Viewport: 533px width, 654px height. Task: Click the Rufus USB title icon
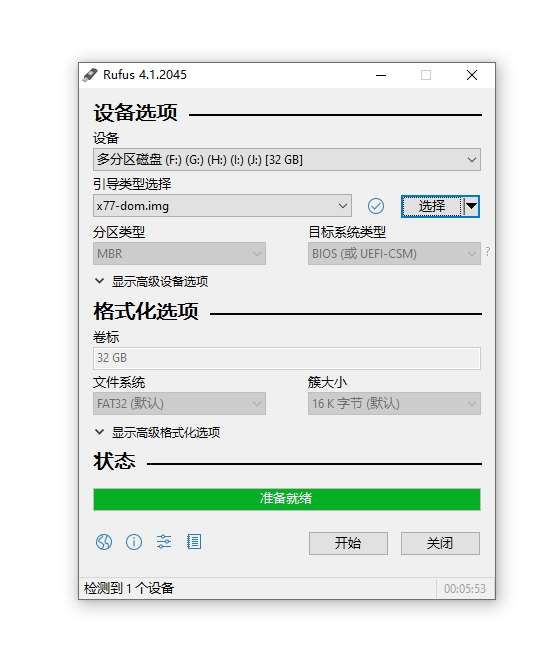90,75
